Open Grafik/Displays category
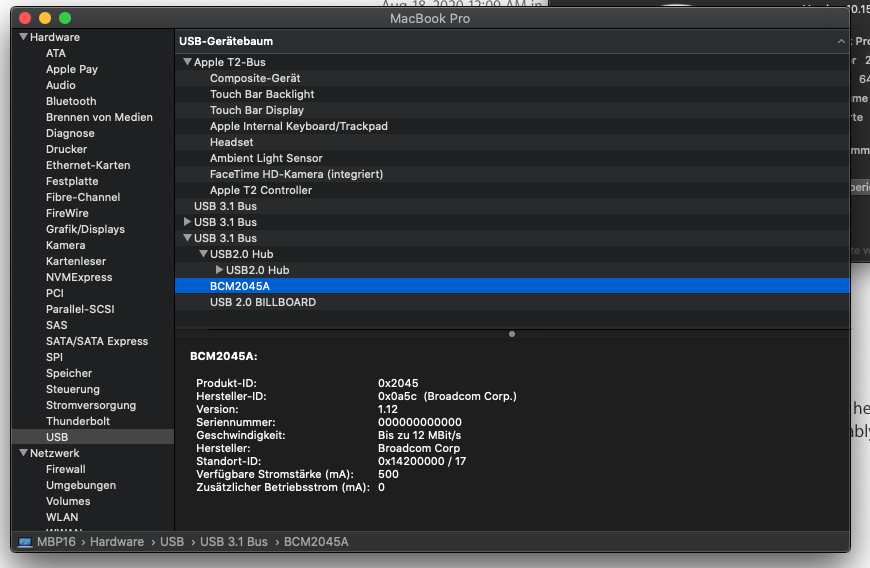Screen dimensions: 870x568 pyautogui.click(x=85, y=230)
